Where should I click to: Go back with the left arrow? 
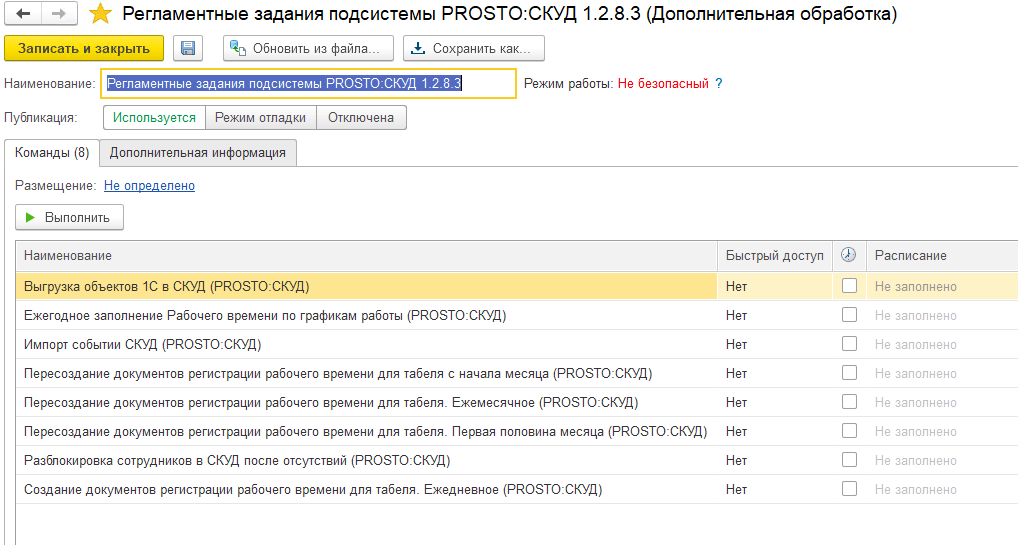(23, 14)
